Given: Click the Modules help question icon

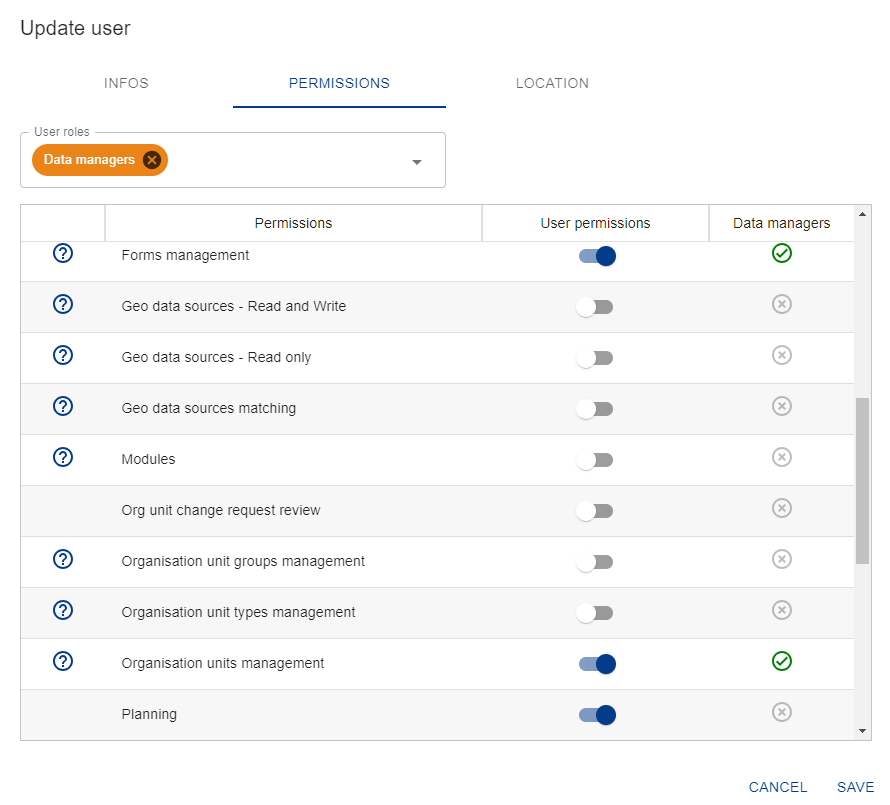Looking at the screenshot, I should [x=63, y=457].
